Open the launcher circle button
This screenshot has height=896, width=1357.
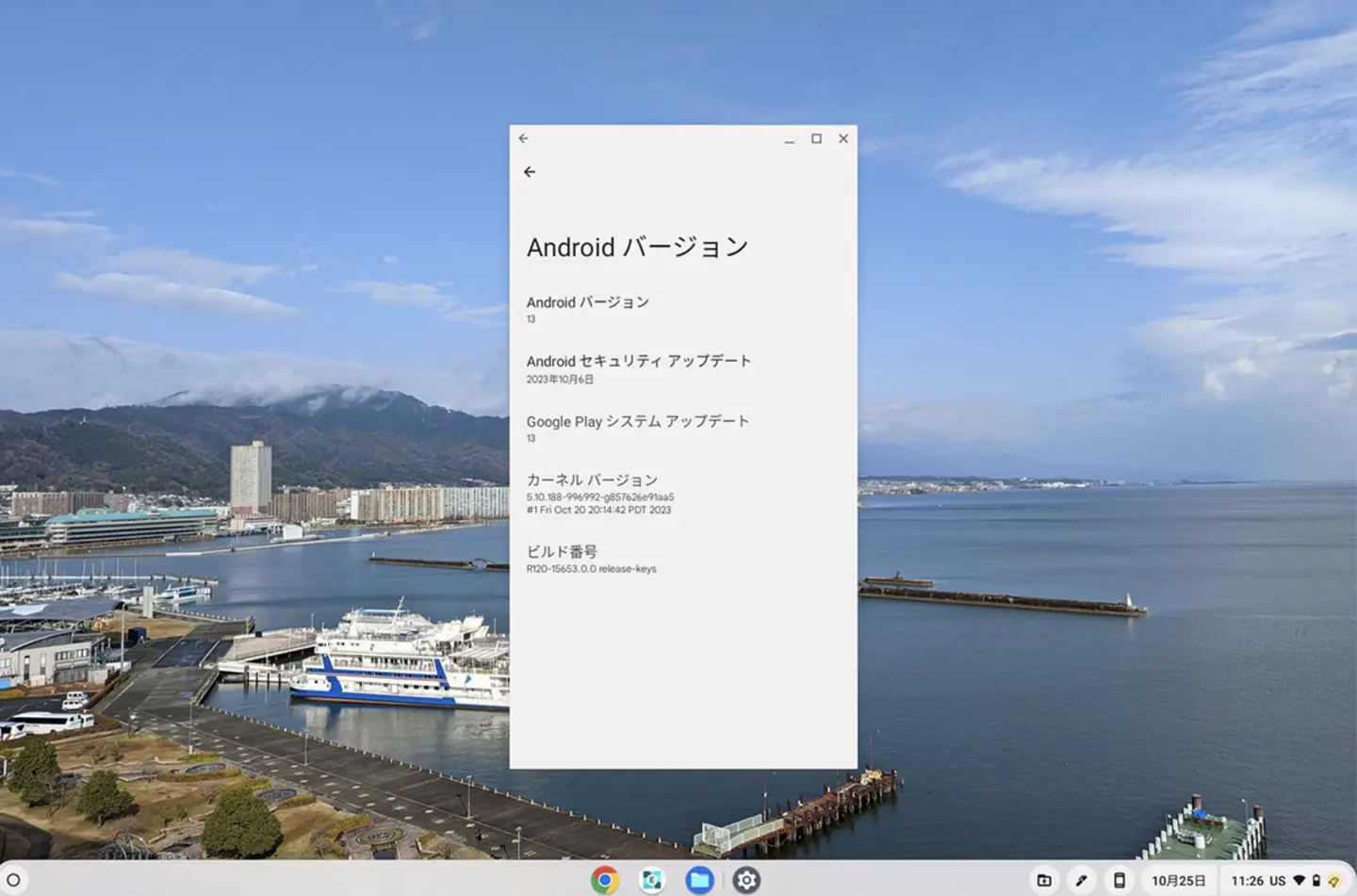click(x=13, y=881)
